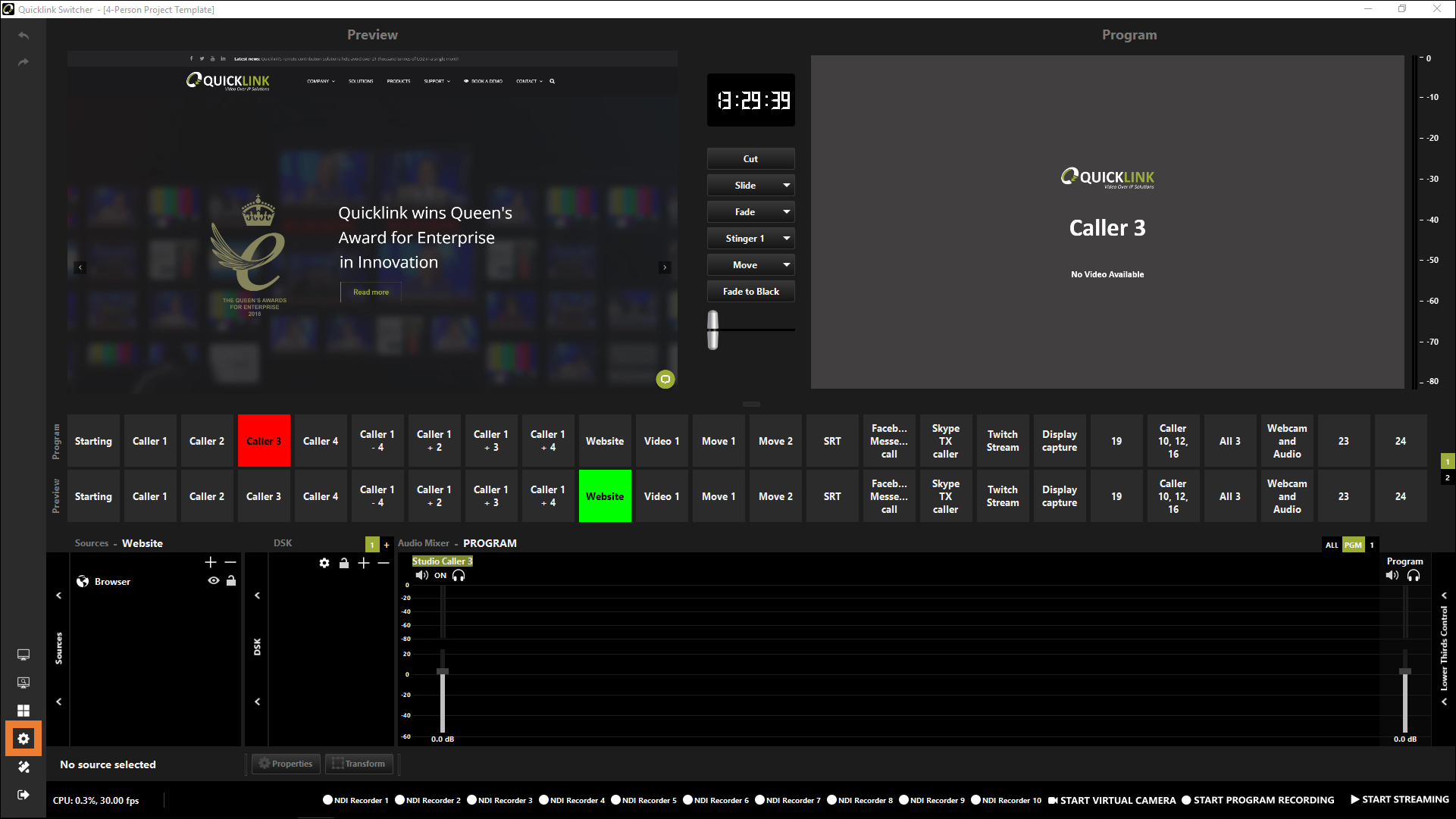Image resolution: width=1456 pixels, height=819 pixels.
Task: Add a new source with plus icon
Action: (x=211, y=562)
